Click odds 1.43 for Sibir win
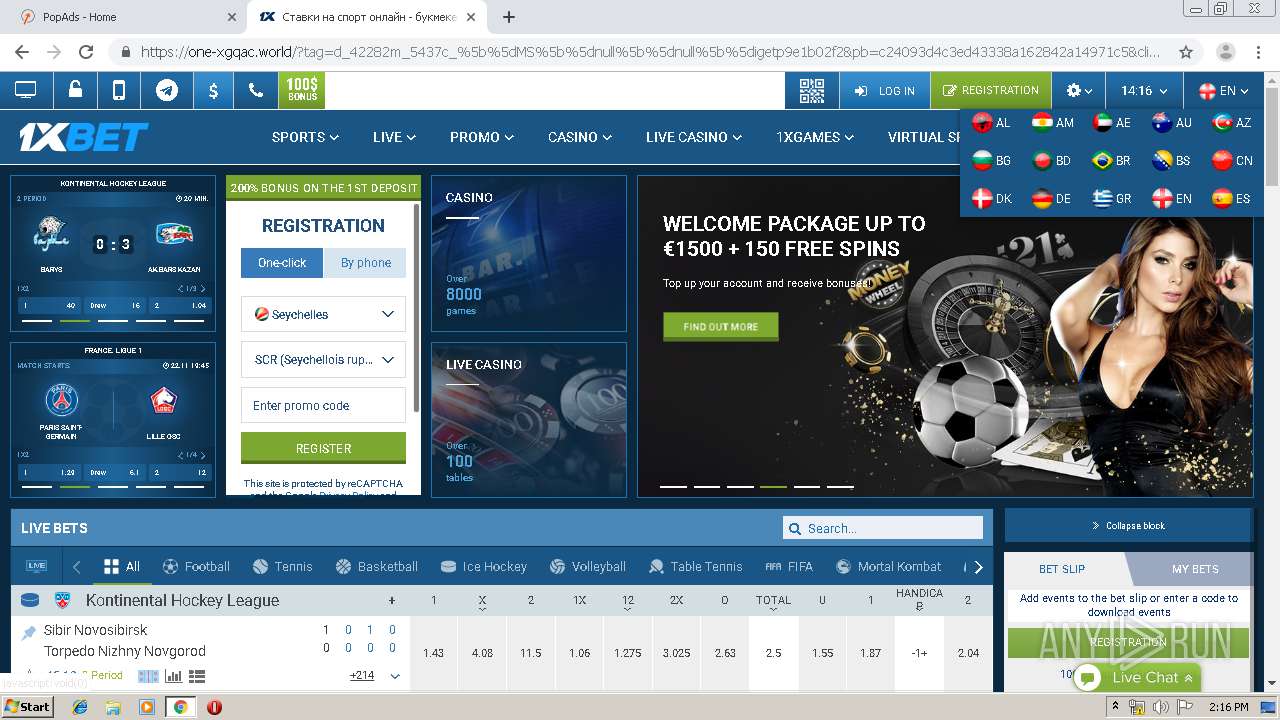 pyautogui.click(x=433, y=653)
